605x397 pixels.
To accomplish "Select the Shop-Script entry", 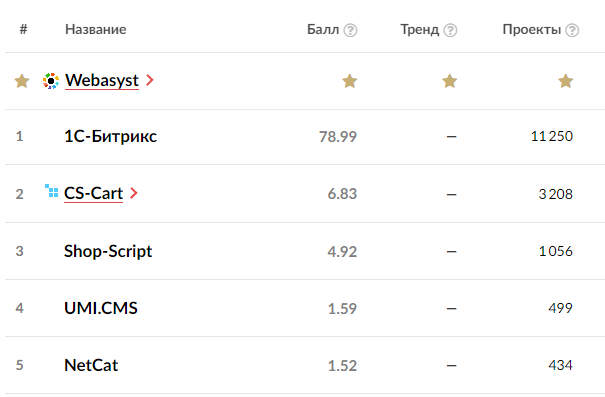I will [108, 251].
